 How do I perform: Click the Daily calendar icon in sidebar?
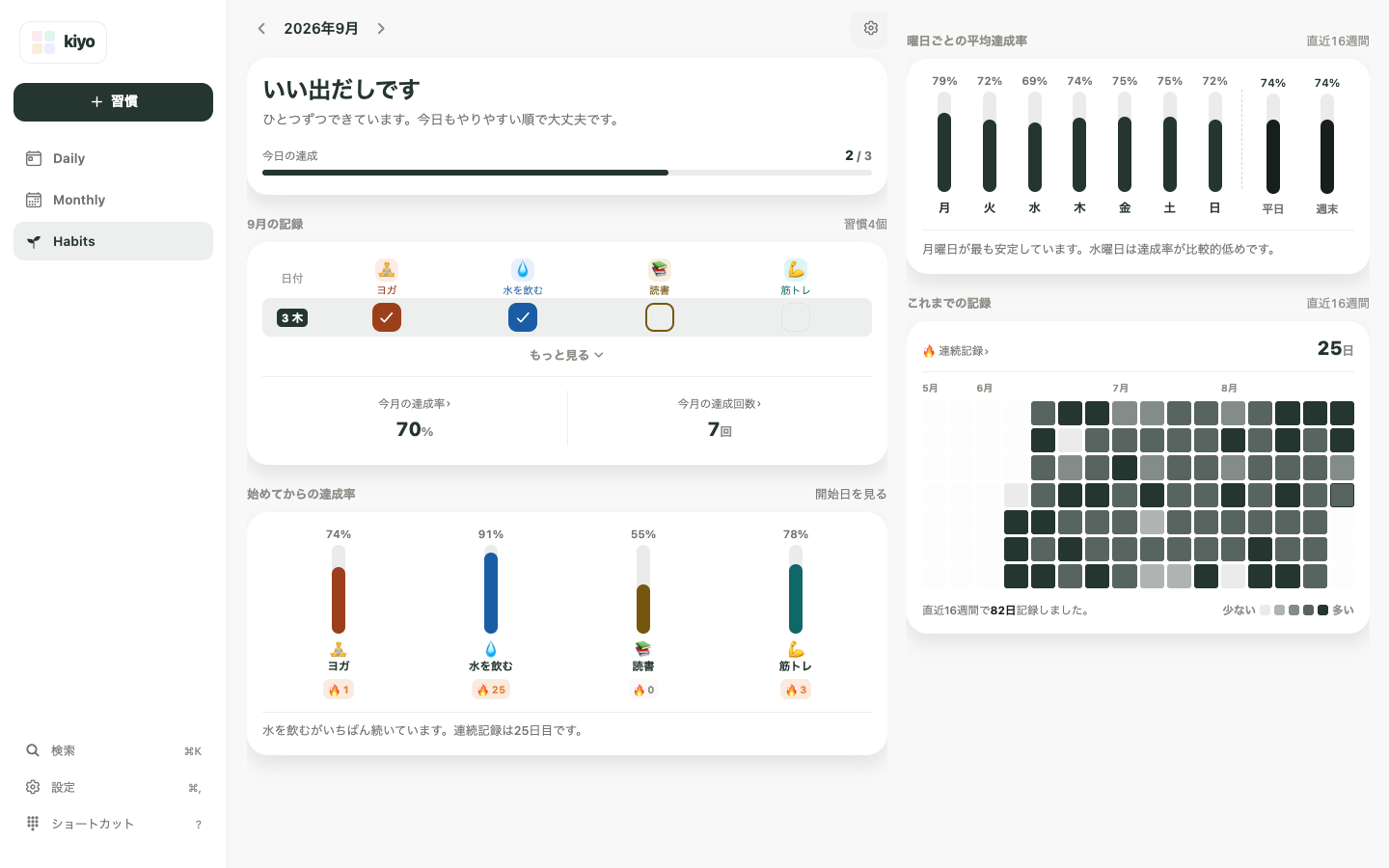34,158
